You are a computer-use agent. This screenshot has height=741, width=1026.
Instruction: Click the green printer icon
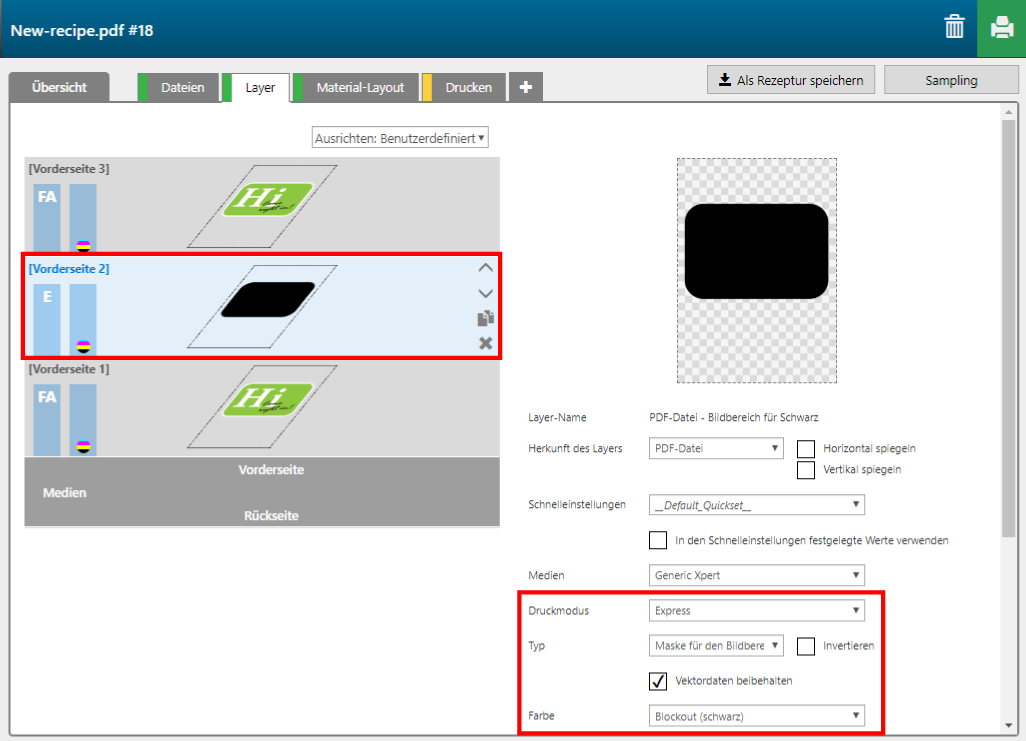click(x=1001, y=28)
